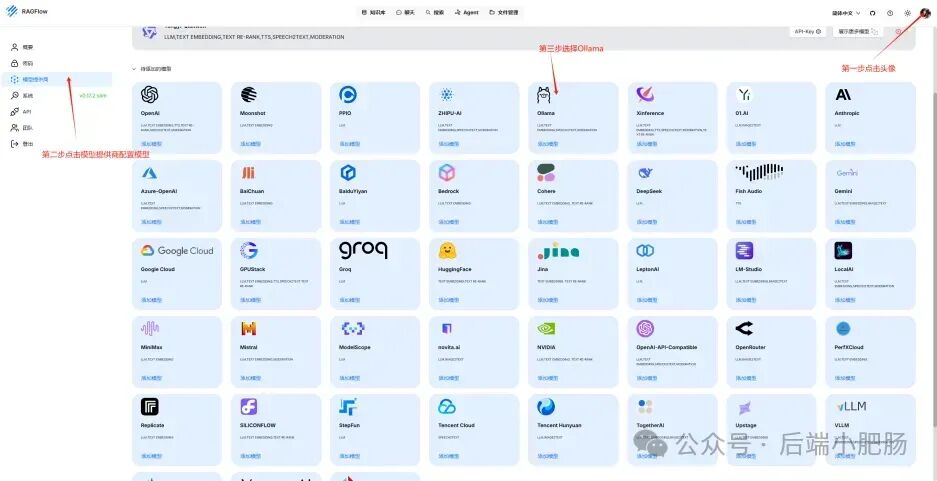This screenshot has width=937, height=481.
Task: Click the DeepSeek whale logo
Action: pyautogui.click(x=645, y=173)
